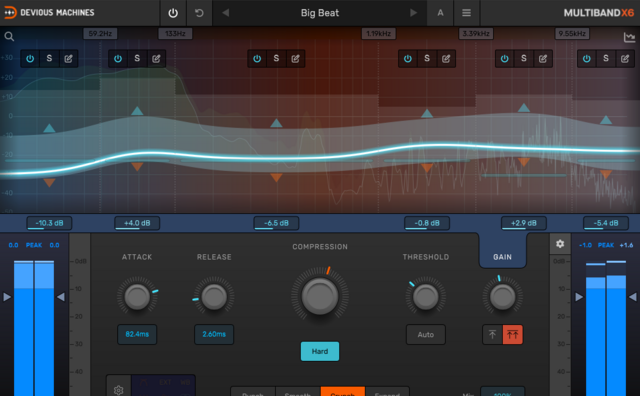Click the magnifier zoom icon
The image size is (640, 396).
9,37
